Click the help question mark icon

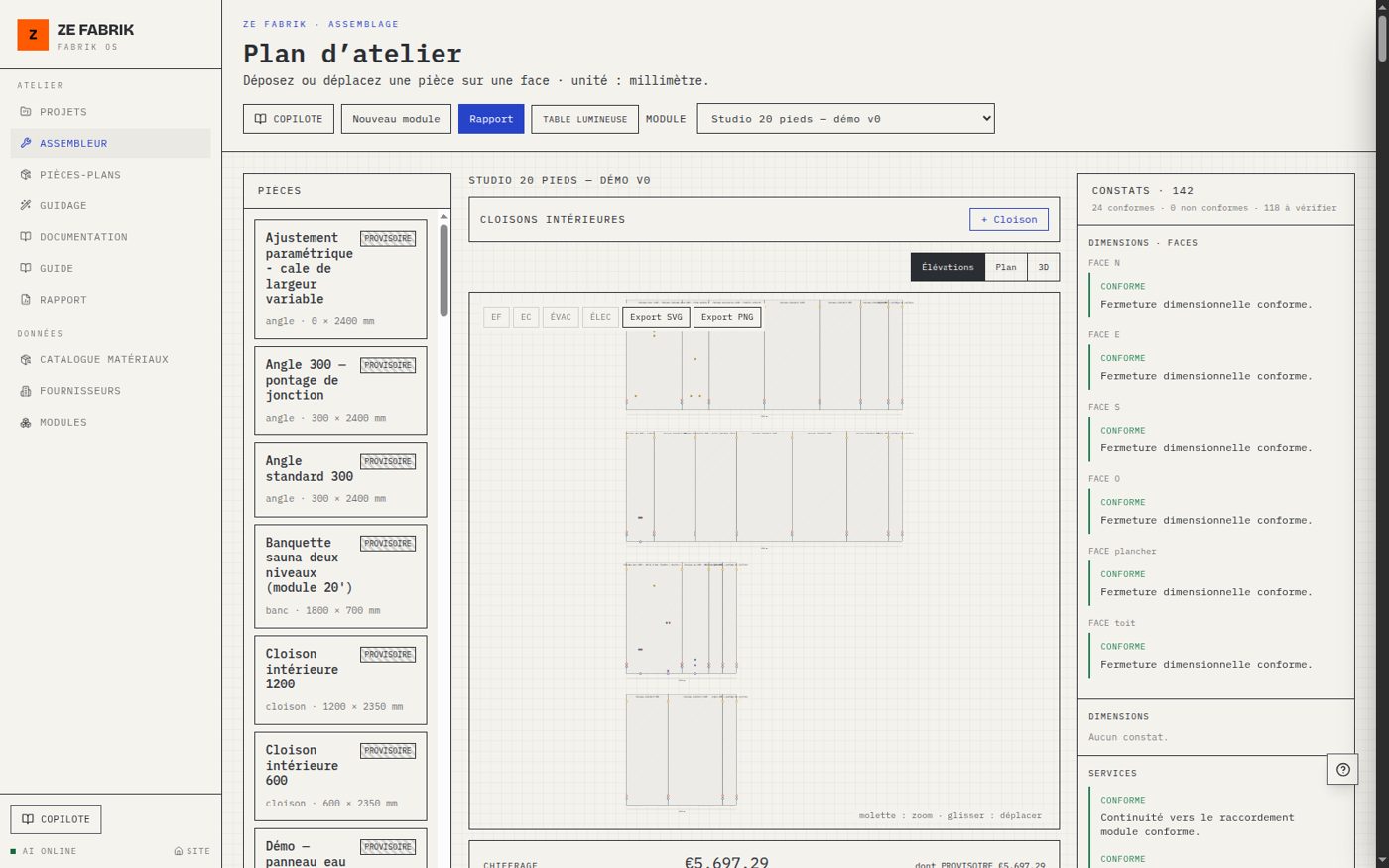click(x=1342, y=769)
